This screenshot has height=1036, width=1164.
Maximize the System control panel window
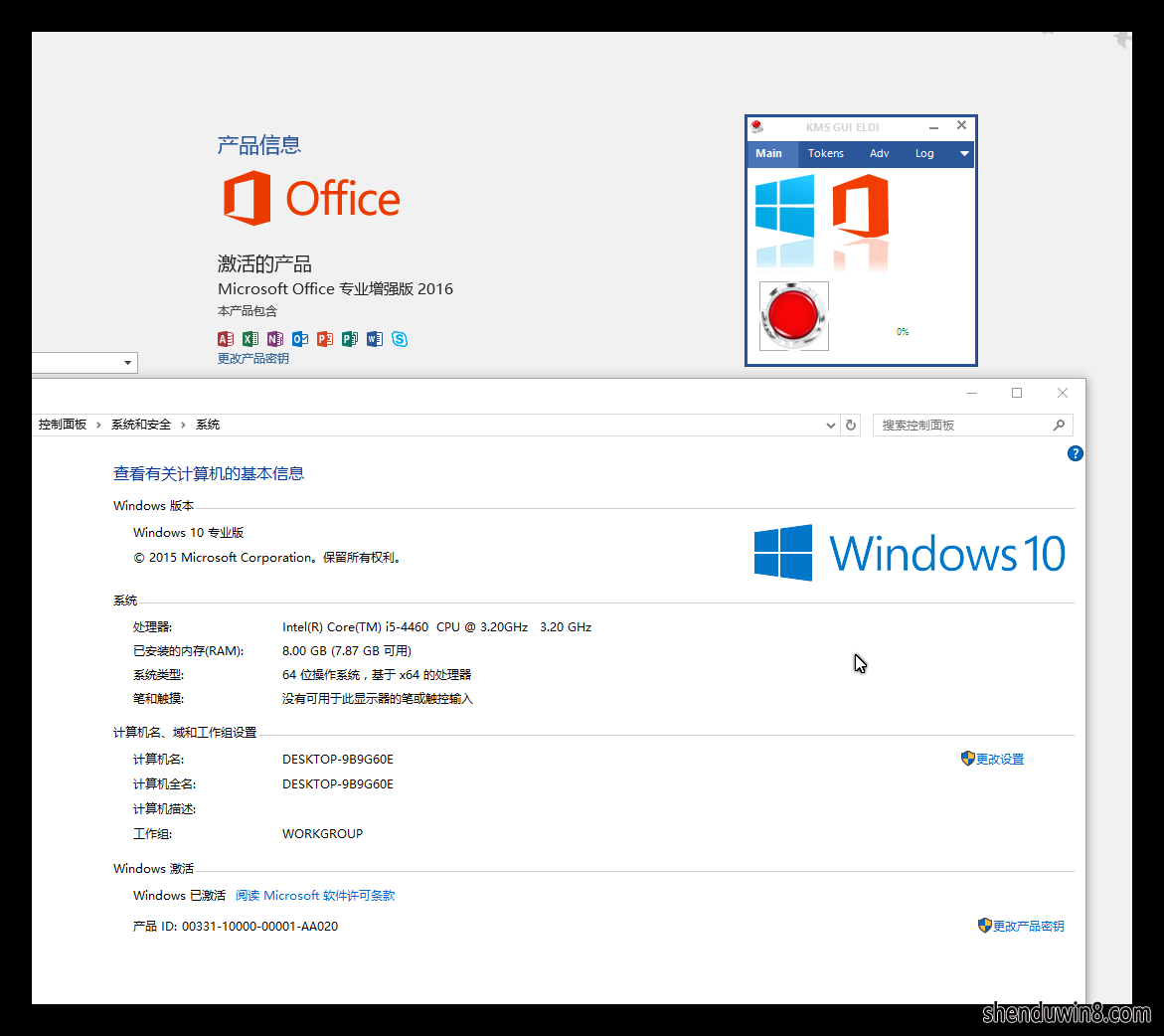coord(1017,393)
